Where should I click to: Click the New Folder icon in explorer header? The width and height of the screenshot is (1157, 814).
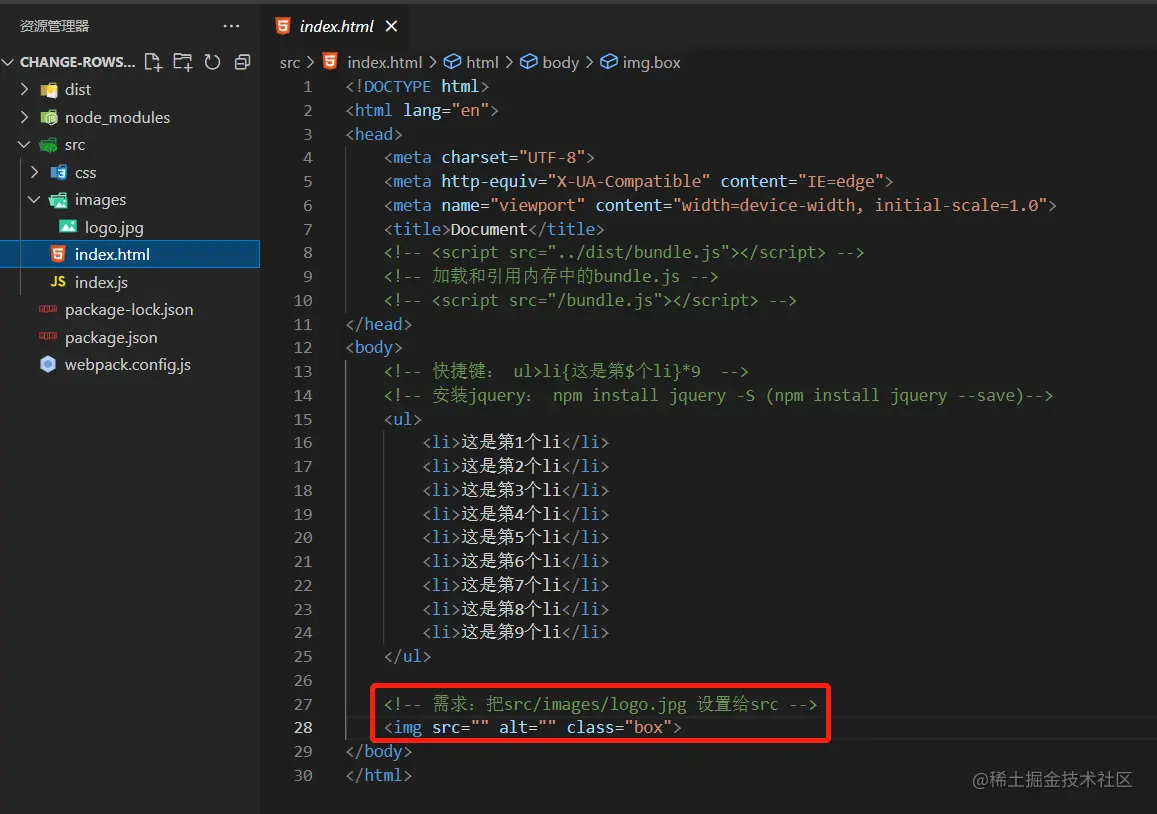click(182, 62)
